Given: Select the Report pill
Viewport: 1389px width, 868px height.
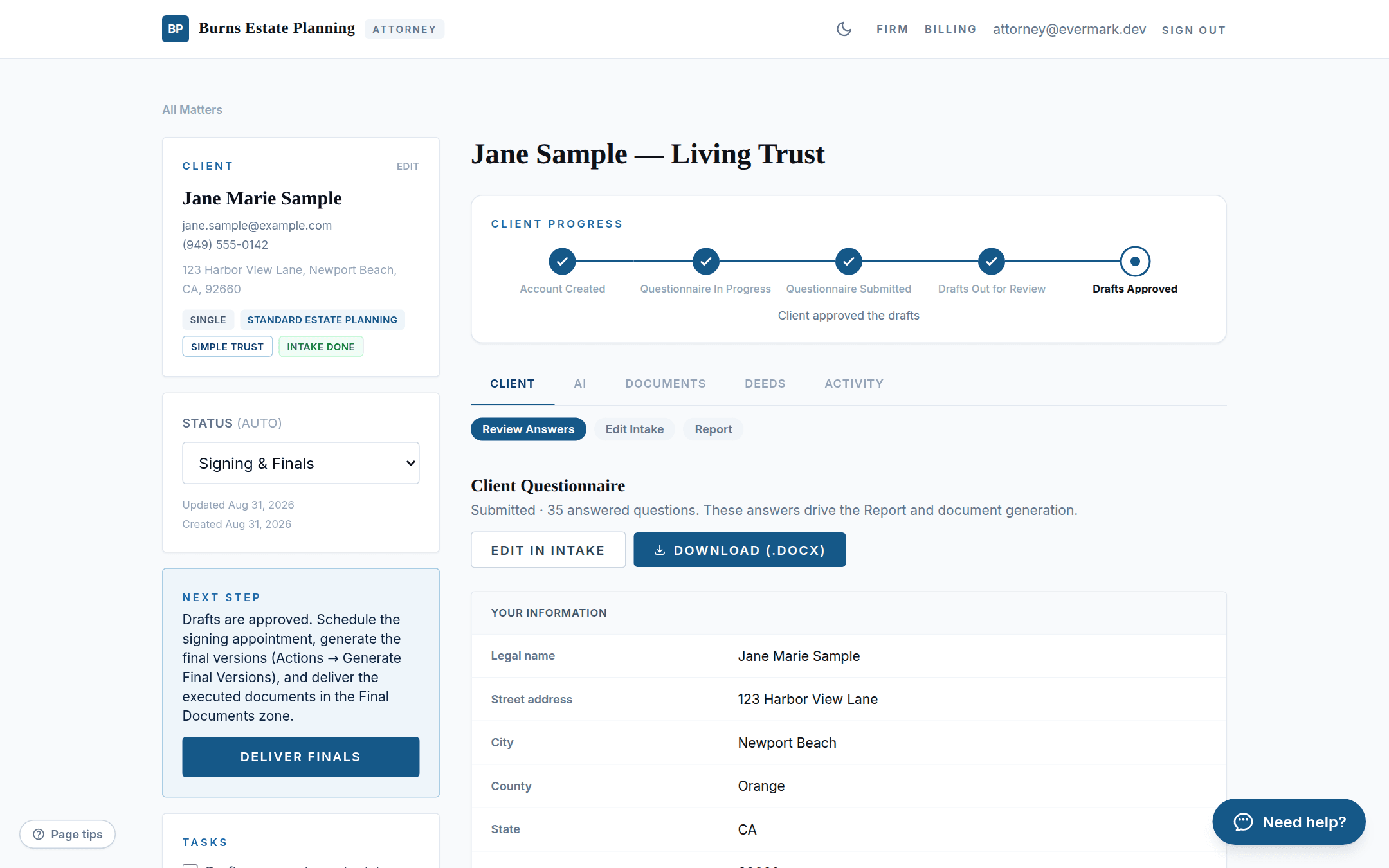Looking at the screenshot, I should (713, 429).
